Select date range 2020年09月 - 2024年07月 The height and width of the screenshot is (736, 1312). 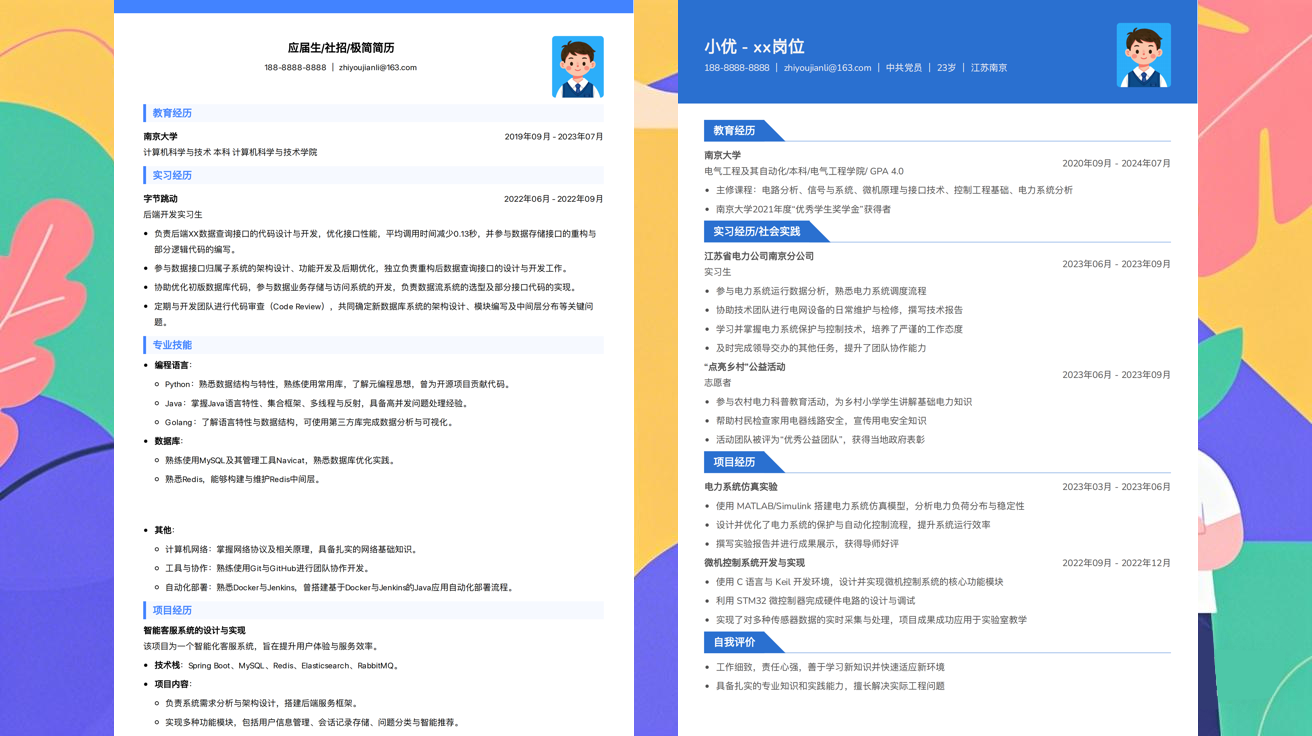click(x=1116, y=163)
